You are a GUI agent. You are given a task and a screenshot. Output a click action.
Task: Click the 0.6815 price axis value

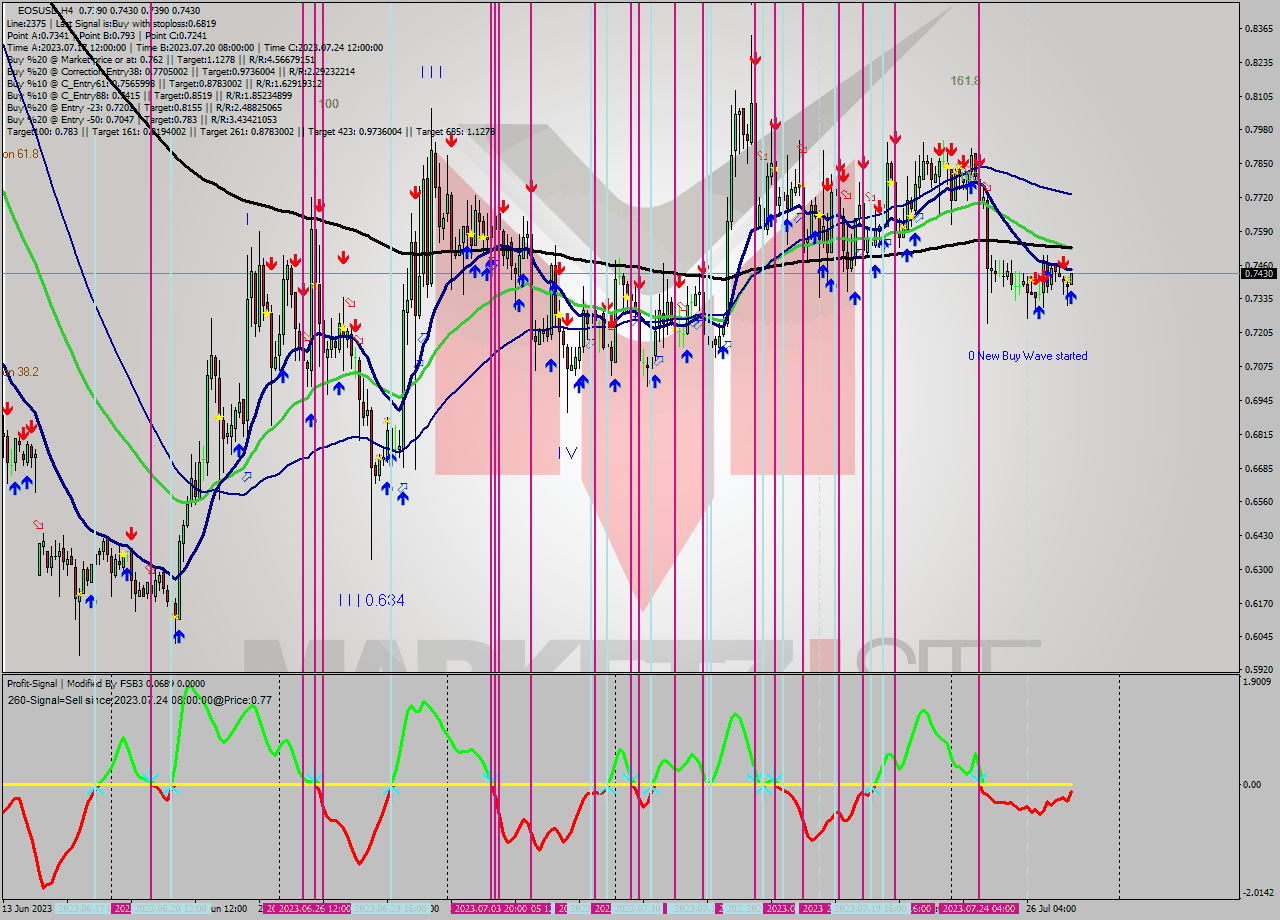(1258, 435)
